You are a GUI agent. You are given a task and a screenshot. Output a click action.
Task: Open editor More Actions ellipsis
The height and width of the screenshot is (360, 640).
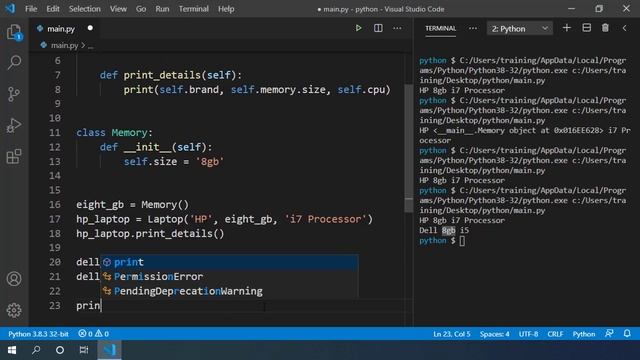pyautogui.click(x=397, y=28)
